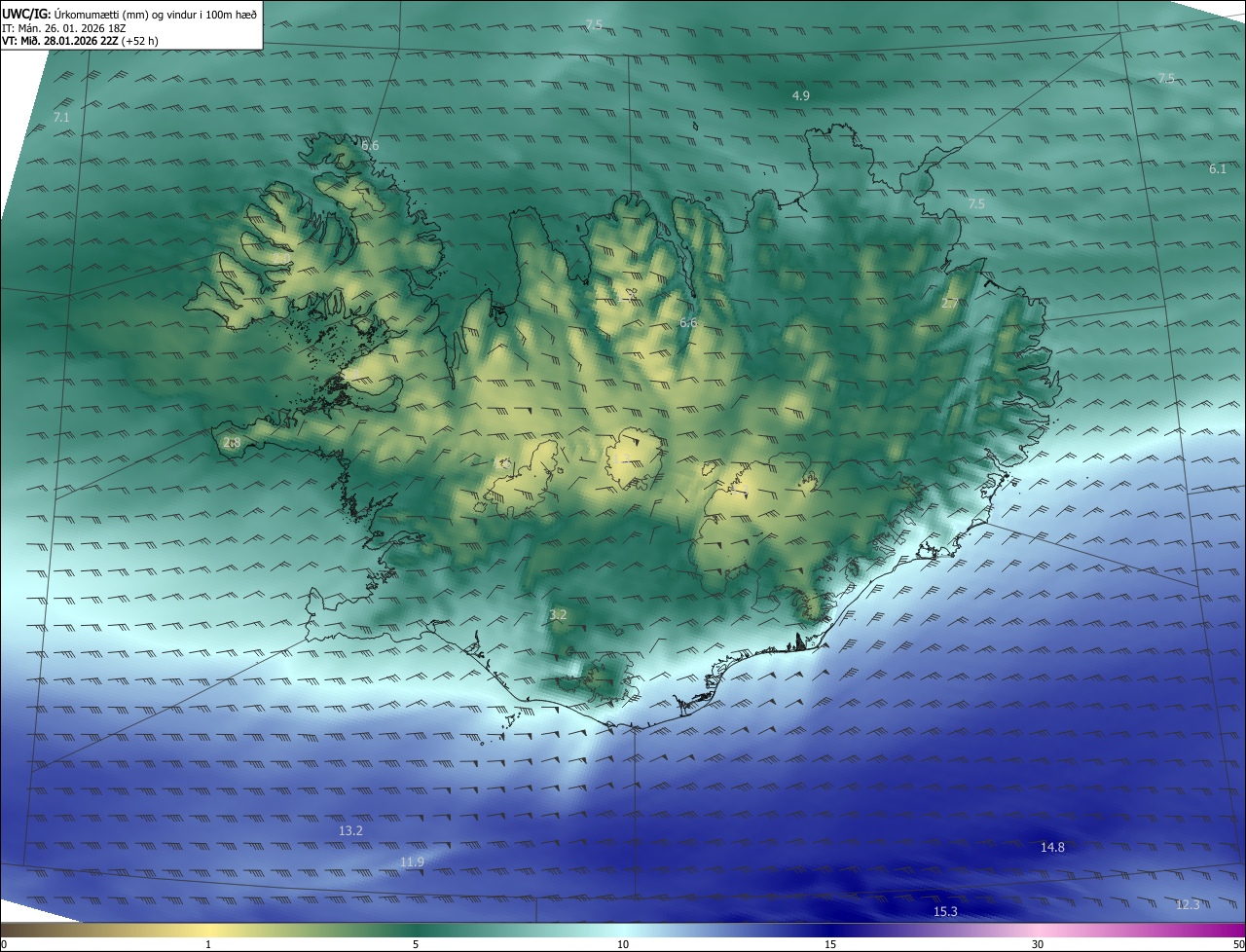Click the map value label 12.3
The image size is (1246, 952).
[x=1188, y=904]
